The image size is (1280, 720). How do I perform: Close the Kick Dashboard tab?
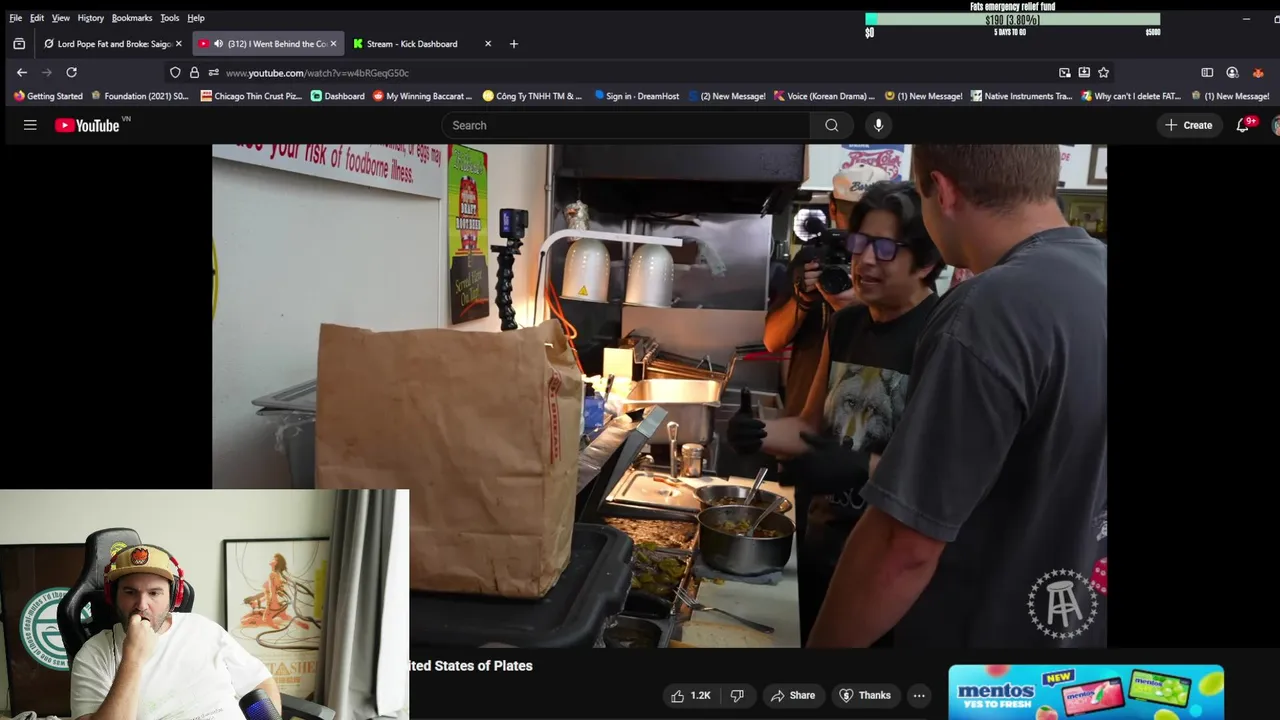point(488,44)
